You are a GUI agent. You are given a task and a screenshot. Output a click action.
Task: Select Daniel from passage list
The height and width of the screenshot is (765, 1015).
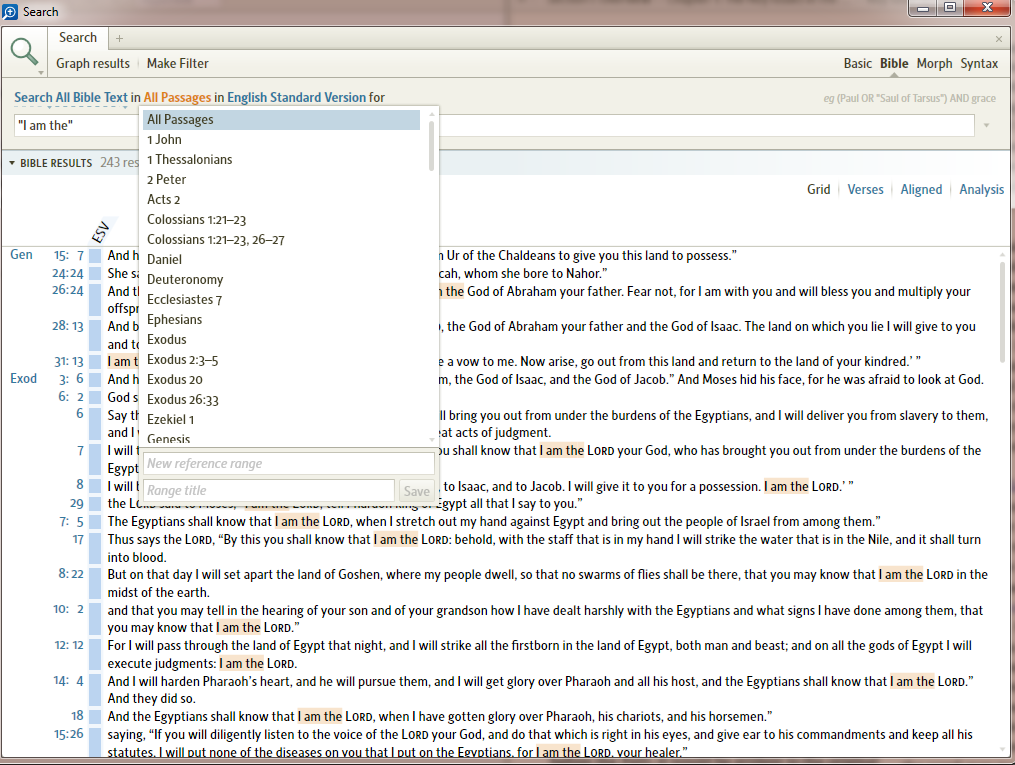click(282, 260)
